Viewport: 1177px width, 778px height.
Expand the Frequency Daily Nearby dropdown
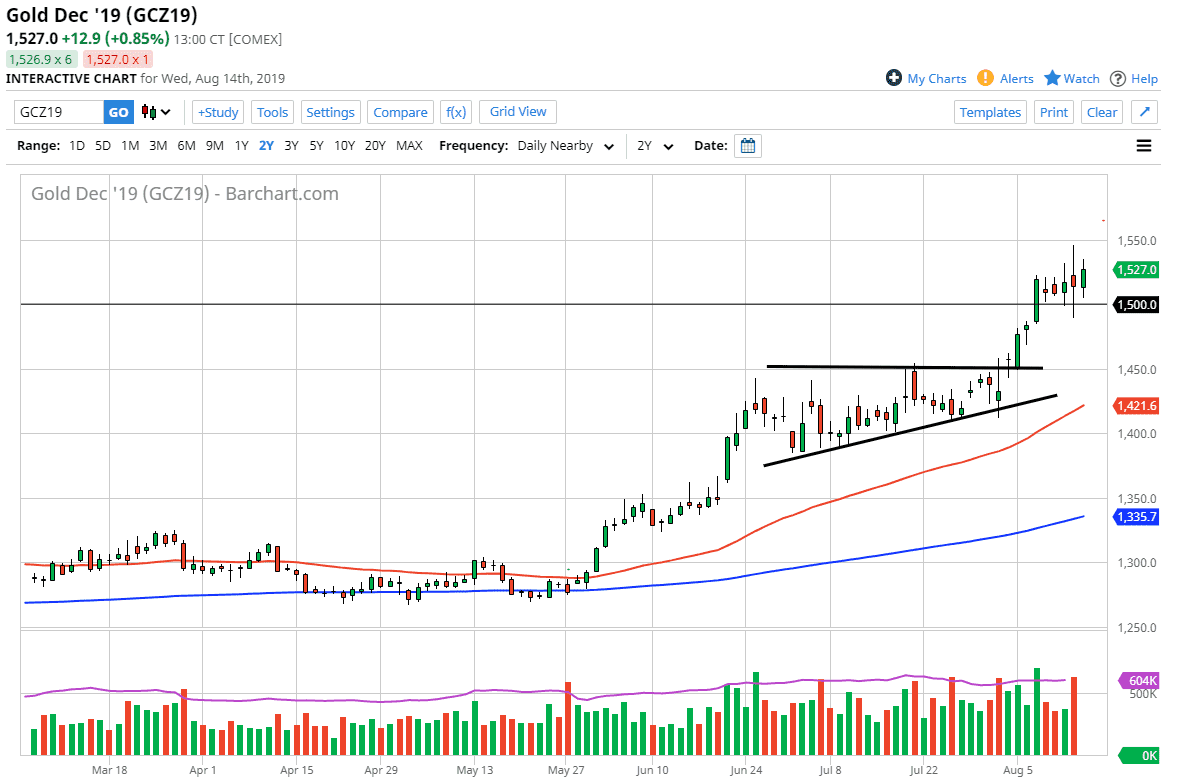pyautogui.click(x=565, y=146)
